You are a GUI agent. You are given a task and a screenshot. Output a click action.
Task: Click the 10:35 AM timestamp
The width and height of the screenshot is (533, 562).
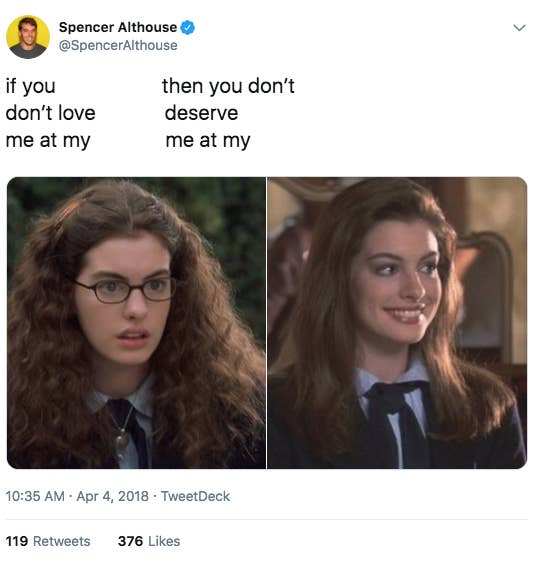coord(35,496)
